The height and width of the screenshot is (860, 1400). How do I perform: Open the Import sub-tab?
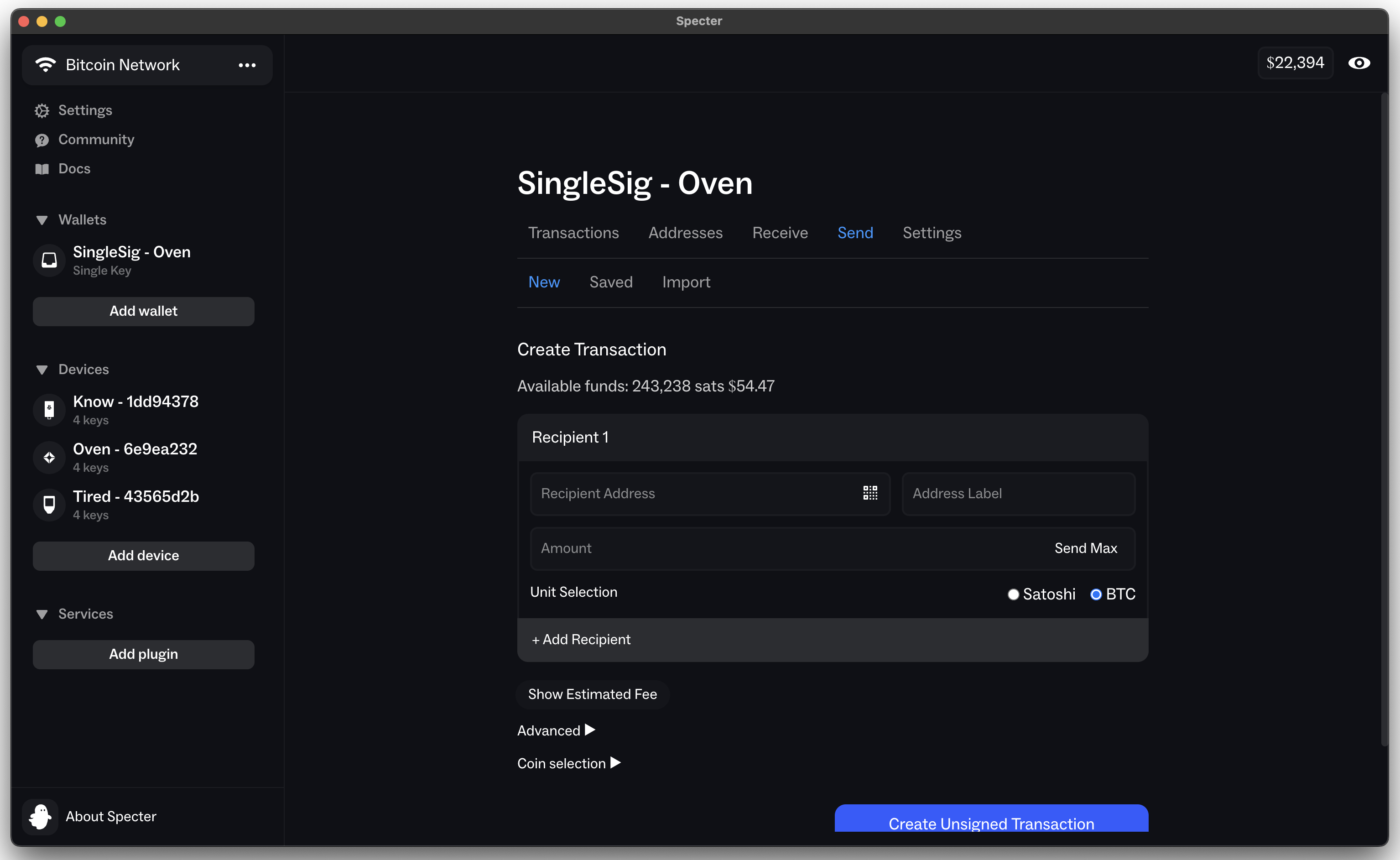686,282
